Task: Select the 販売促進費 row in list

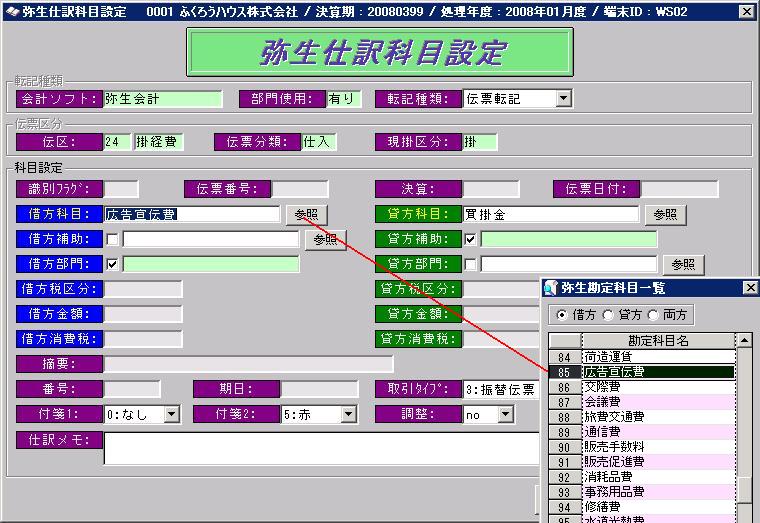Action: click(658, 462)
